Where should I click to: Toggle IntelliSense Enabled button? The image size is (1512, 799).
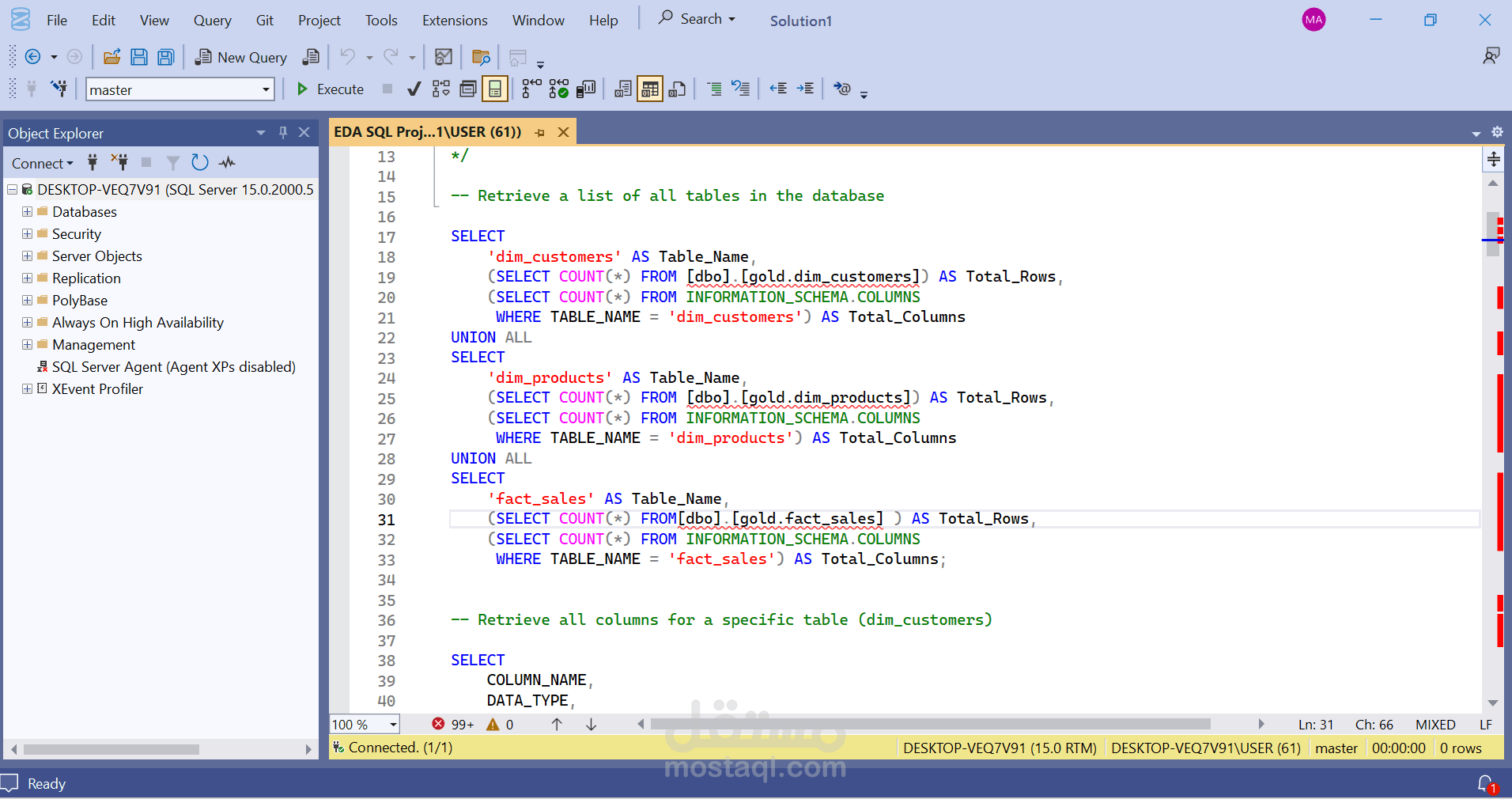(495, 89)
